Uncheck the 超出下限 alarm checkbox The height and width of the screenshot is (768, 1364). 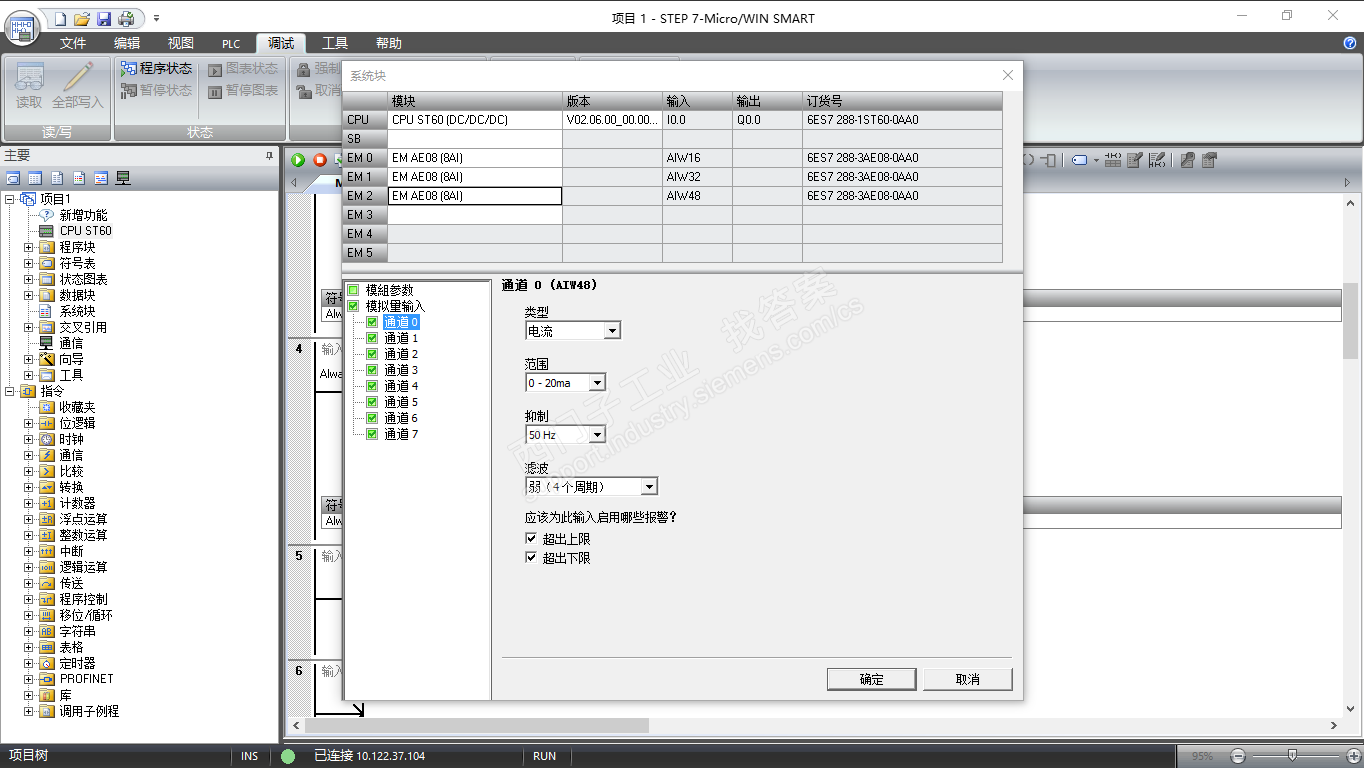click(532, 558)
